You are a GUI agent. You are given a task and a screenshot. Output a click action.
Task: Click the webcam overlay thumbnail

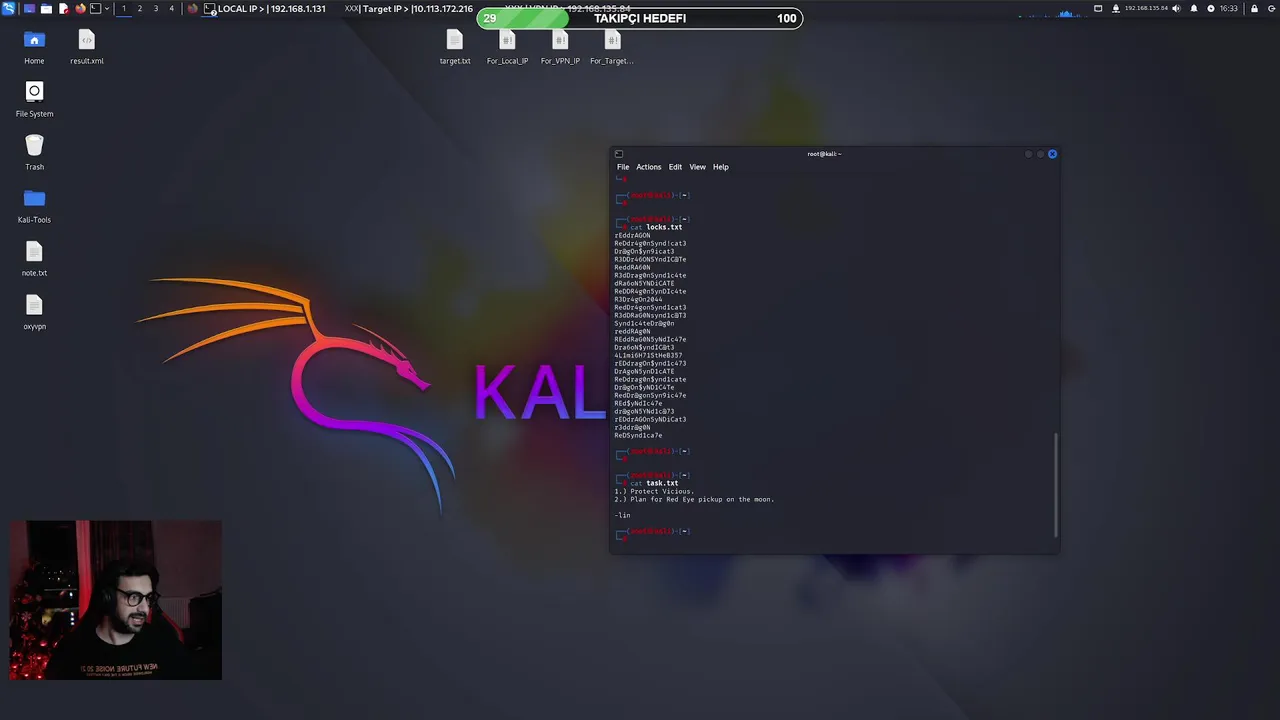(116, 600)
